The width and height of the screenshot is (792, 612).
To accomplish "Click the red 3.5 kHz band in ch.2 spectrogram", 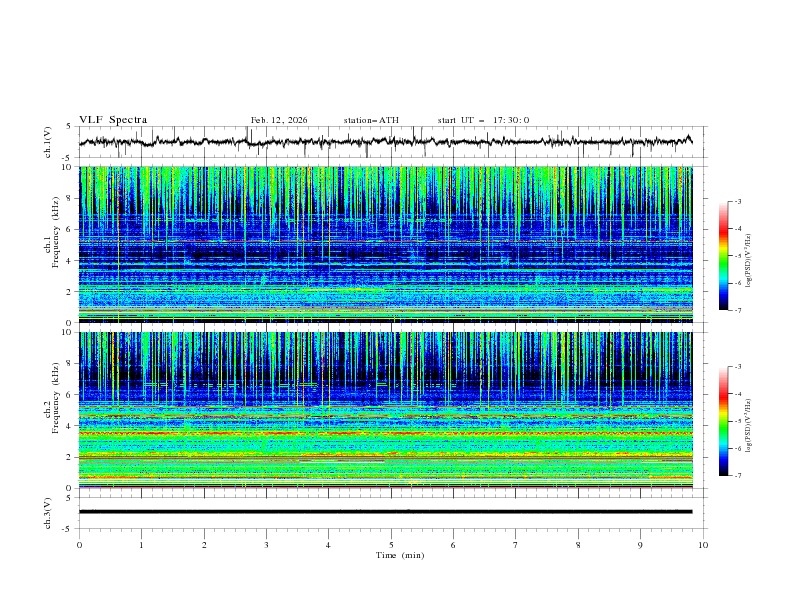I will (386, 433).
